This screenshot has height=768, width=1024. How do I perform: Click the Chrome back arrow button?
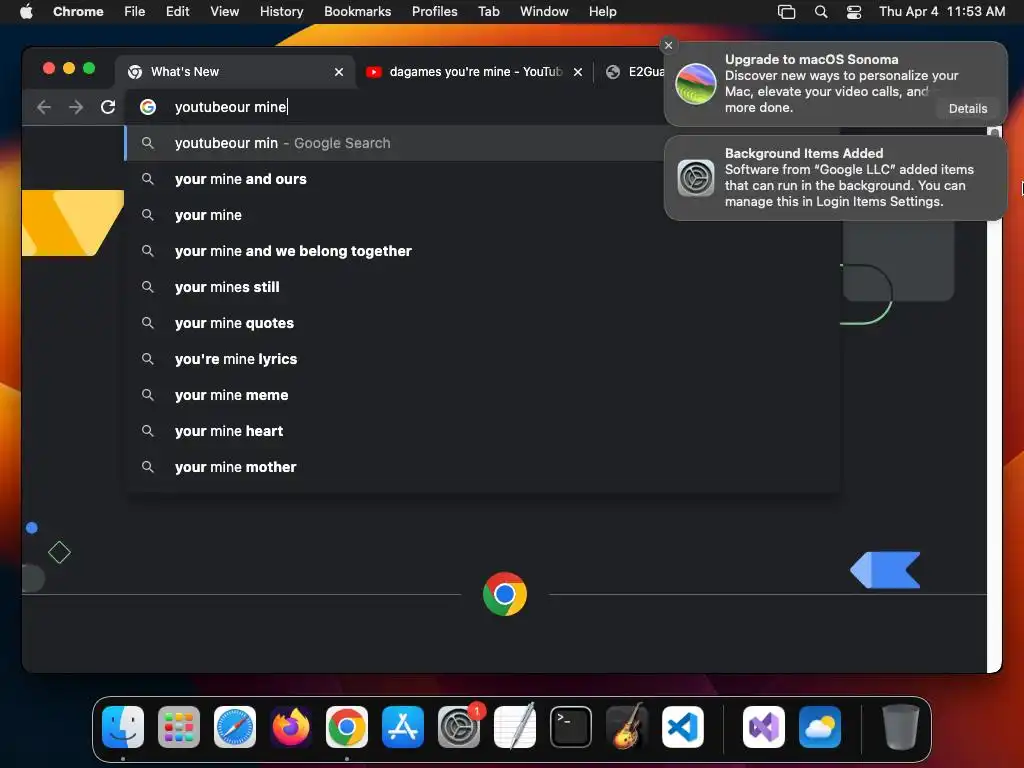[x=44, y=107]
